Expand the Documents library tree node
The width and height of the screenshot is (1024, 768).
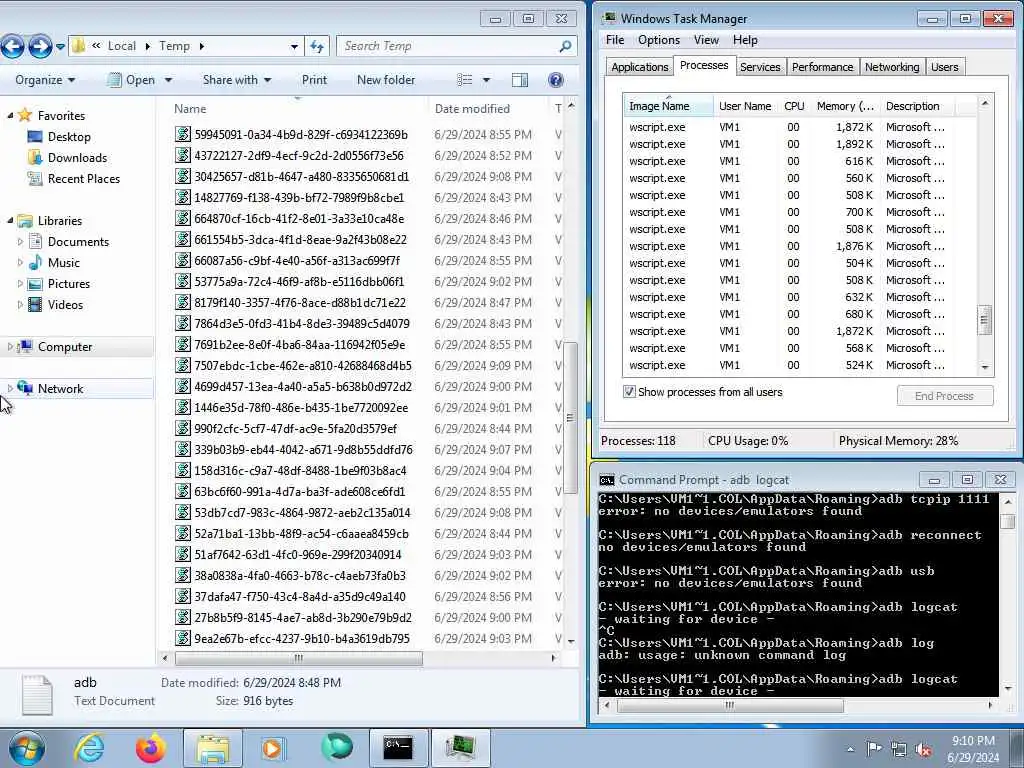click(20, 242)
